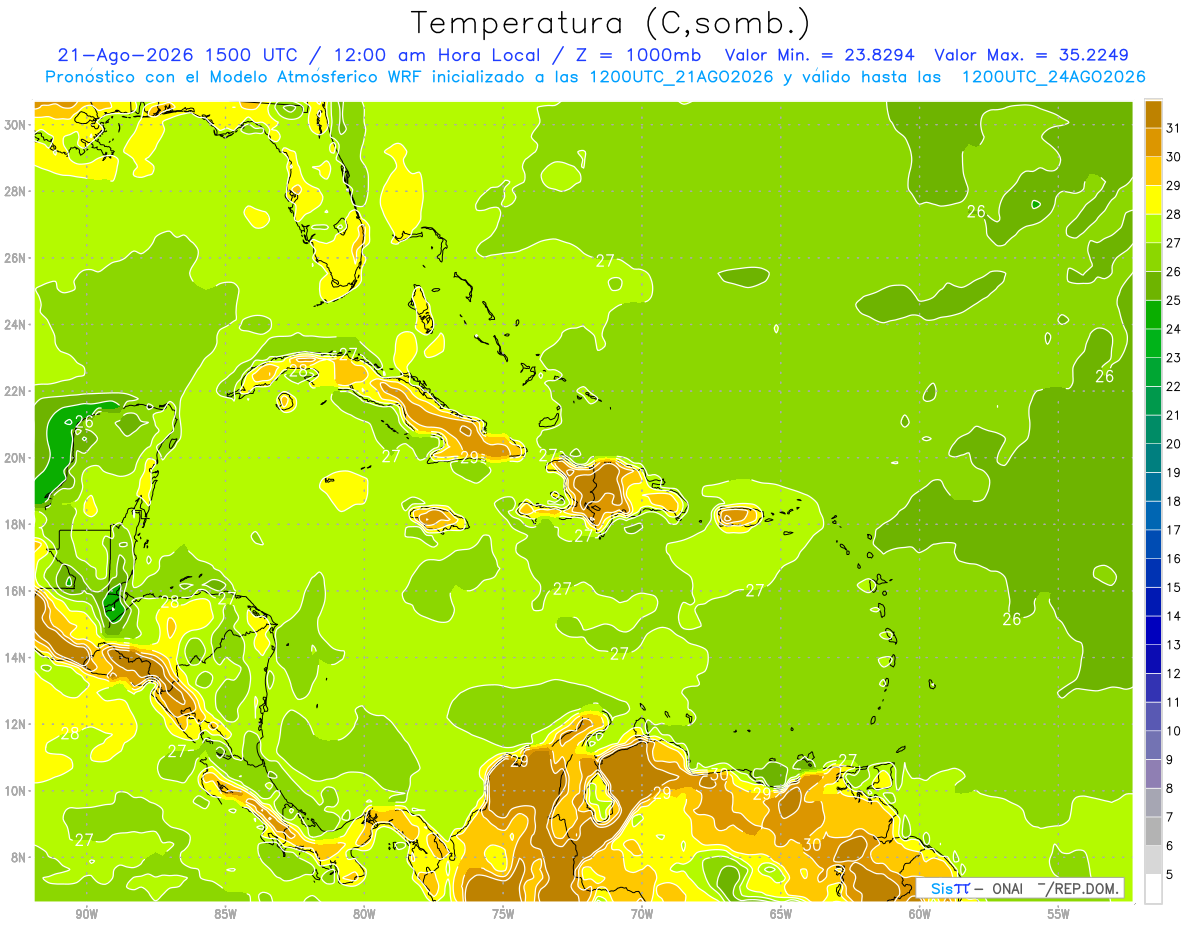Click the "80W" longitude axis label
This screenshot has height=927, width=1200.
364,914
